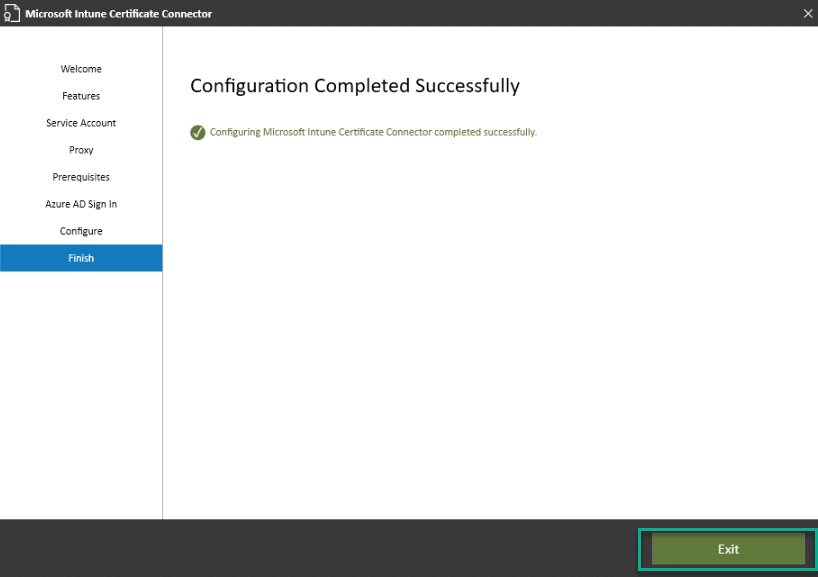Click the certificate connector app icon

[x=11, y=13]
